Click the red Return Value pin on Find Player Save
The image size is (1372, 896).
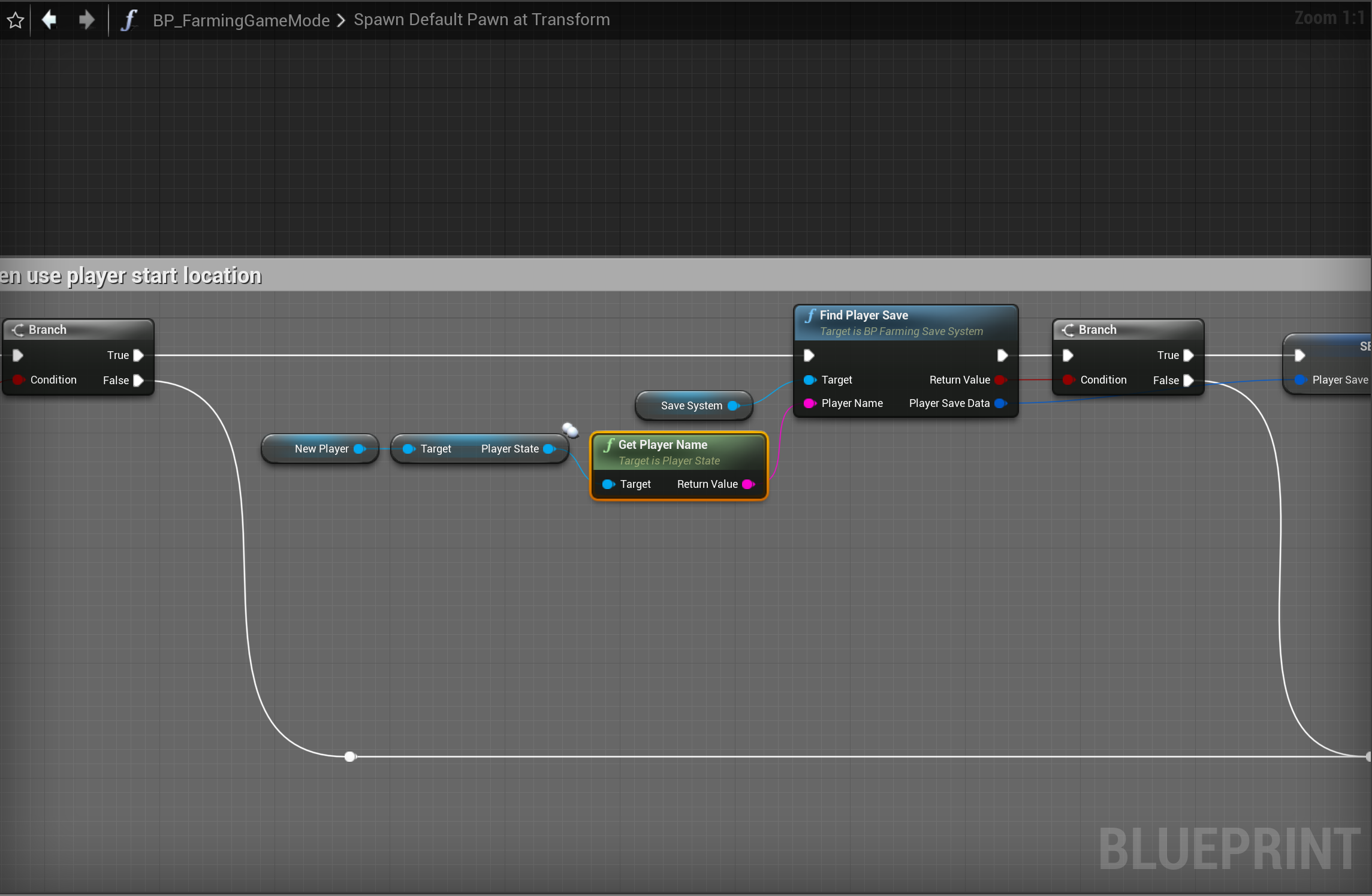pos(1000,380)
